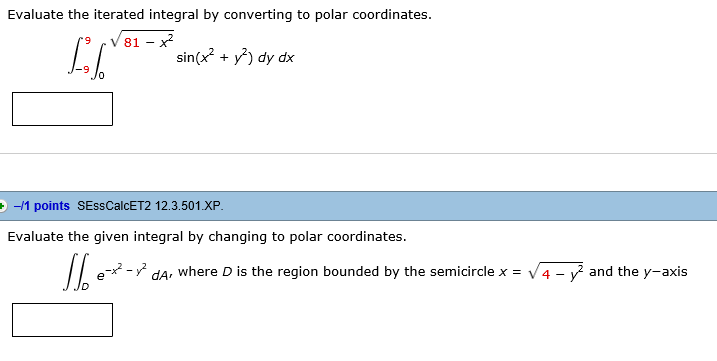The image size is (717, 361).
Task: Click the iterated integral signs from -9 to 9
Action: [x=86, y=57]
